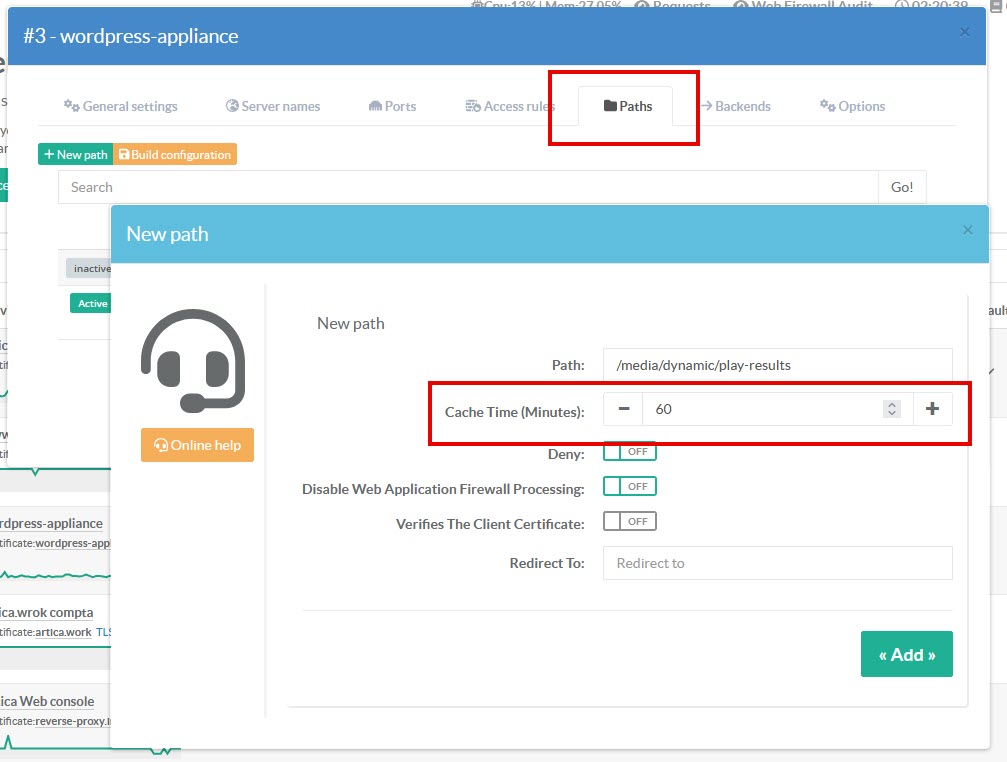Viewport: 1007px width, 762px height.
Task: Click the Redirect To input field
Action: 777,563
